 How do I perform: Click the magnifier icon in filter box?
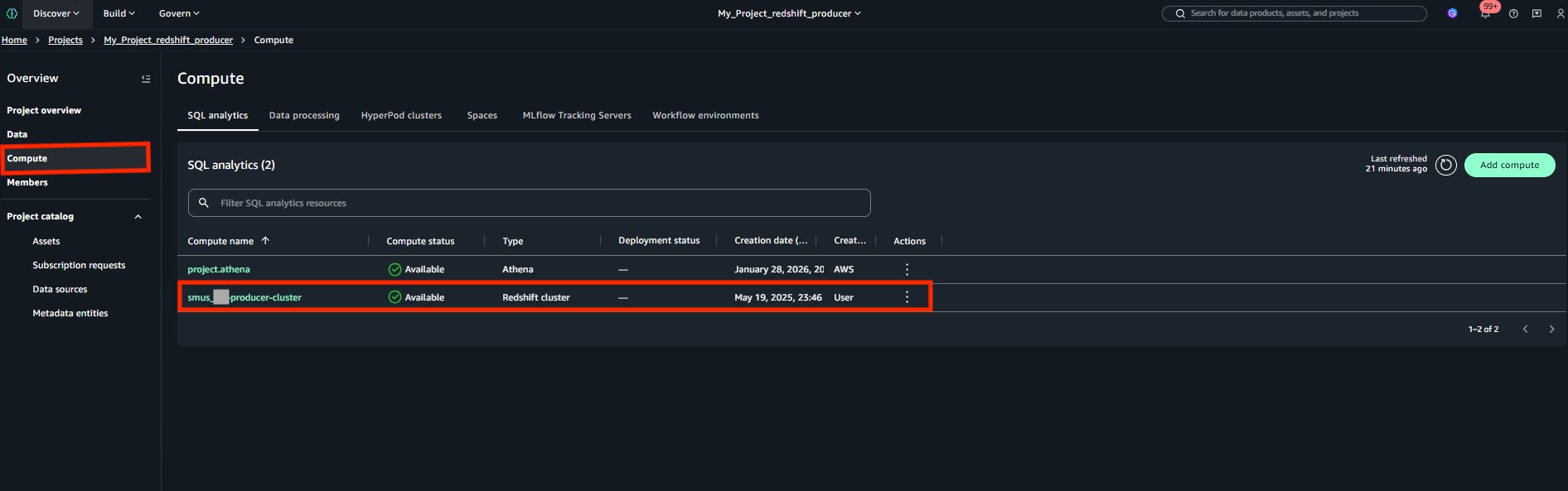click(x=203, y=203)
